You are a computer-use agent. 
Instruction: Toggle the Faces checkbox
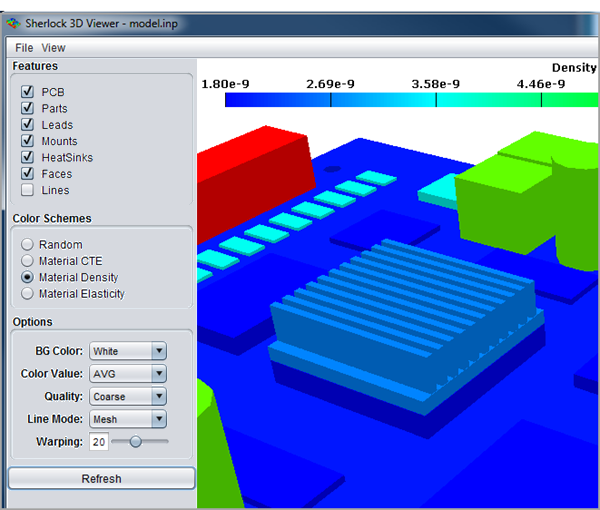pyautogui.click(x=28, y=173)
